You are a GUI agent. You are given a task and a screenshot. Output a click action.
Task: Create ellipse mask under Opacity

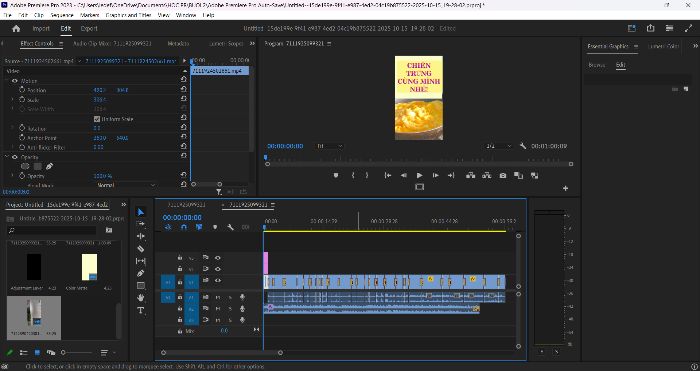click(x=25, y=166)
